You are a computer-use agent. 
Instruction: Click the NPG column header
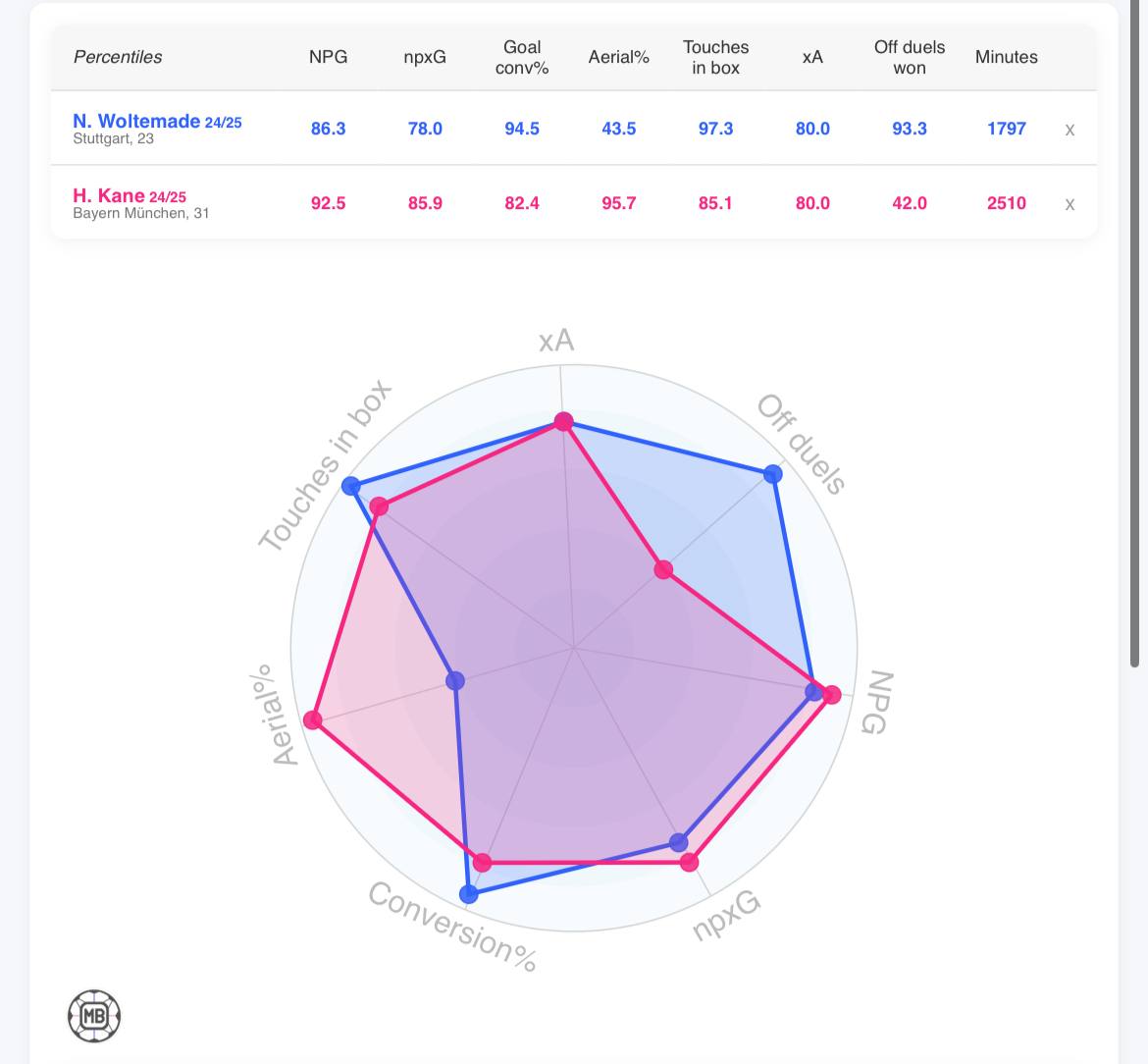pyautogui.click(x=328, y=57)
